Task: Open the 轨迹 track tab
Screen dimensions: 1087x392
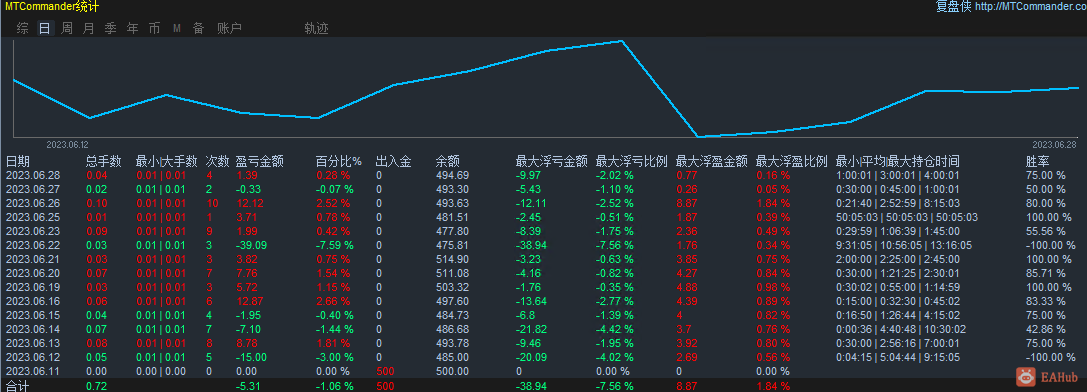Action: pos(316,28)
